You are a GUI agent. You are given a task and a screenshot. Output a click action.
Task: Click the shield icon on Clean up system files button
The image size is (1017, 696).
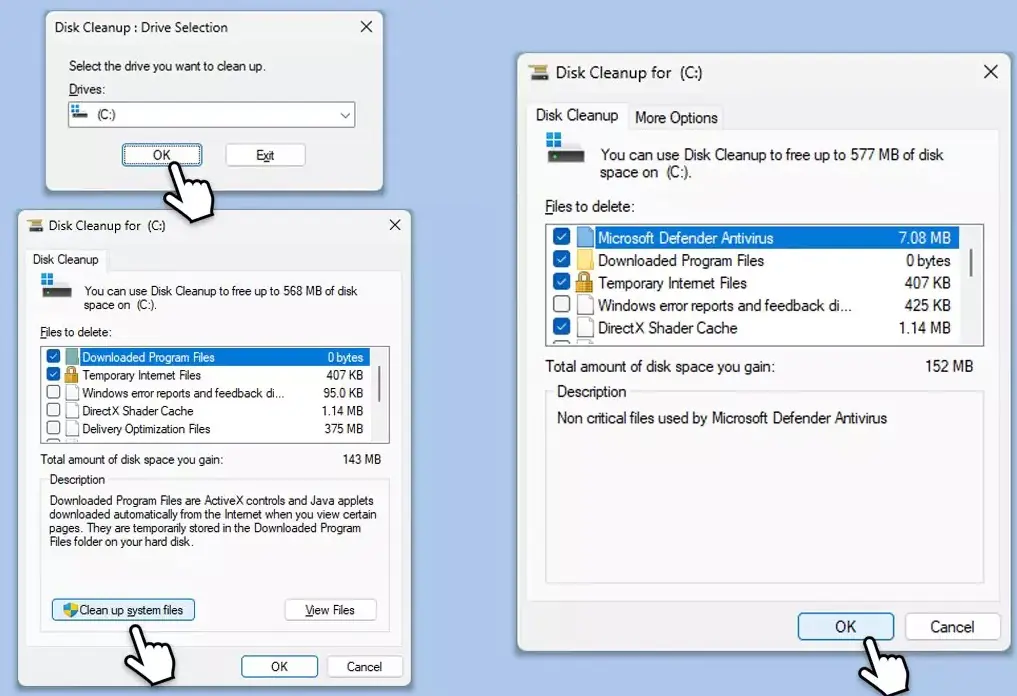pos(70,609)
